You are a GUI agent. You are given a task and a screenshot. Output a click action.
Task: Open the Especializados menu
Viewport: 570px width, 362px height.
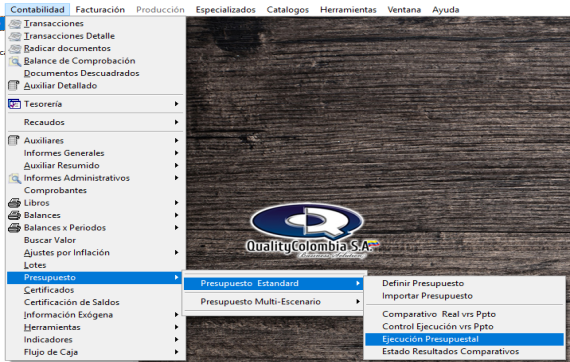(x=225, y=9)
